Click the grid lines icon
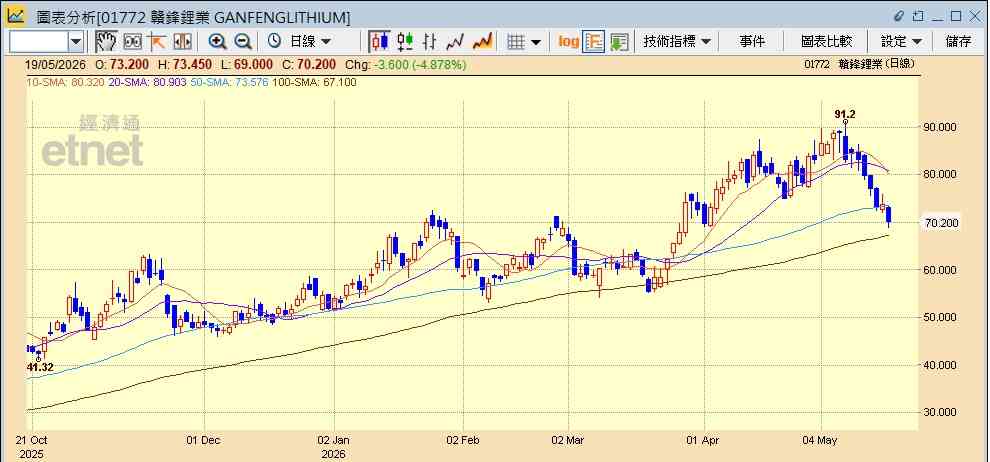Screen dimensions: 990x462 coord(516,42)
